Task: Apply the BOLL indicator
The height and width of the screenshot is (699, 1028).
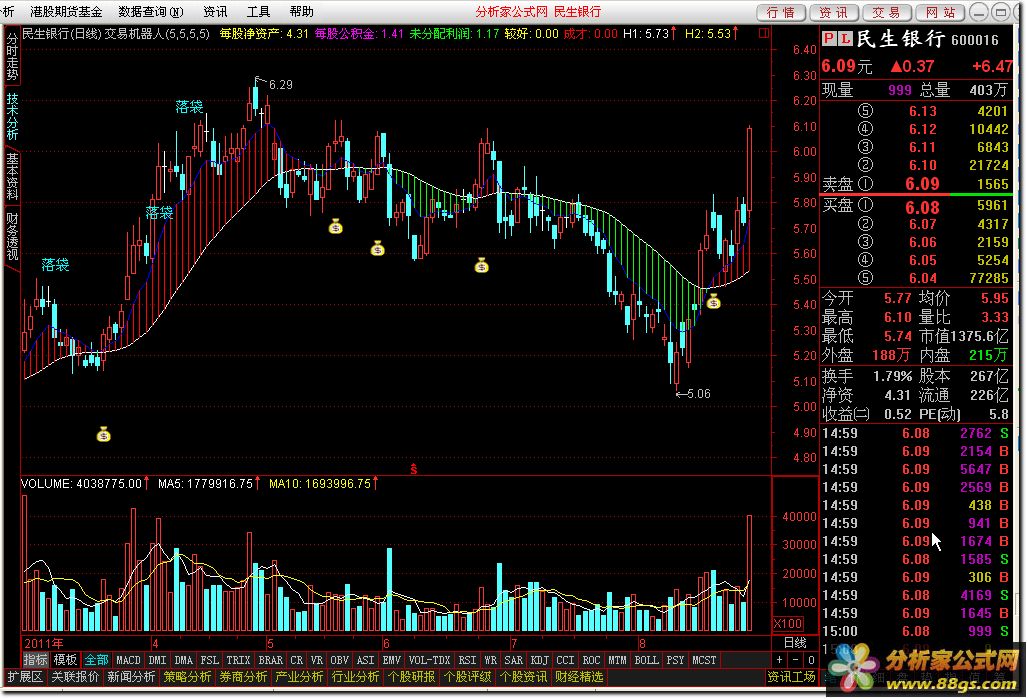Action: click(x=646, y=660)
